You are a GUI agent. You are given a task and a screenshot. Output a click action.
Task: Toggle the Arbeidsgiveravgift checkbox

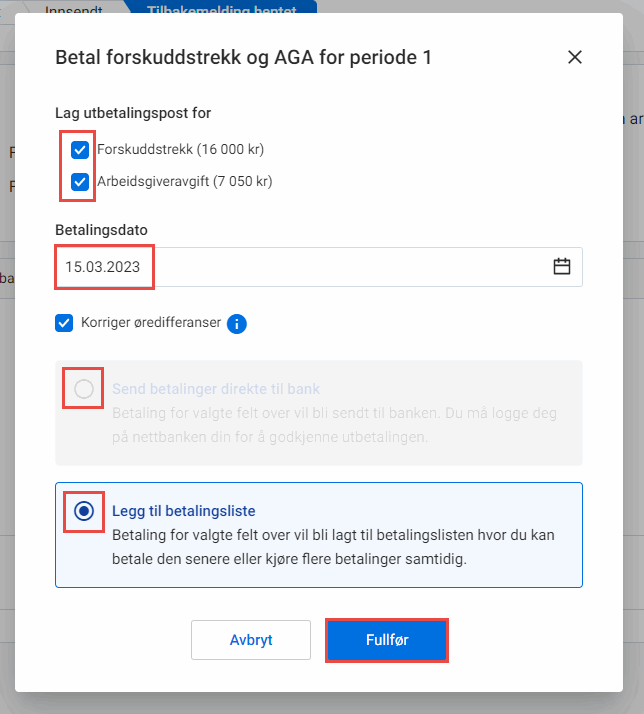coord(80,182)
